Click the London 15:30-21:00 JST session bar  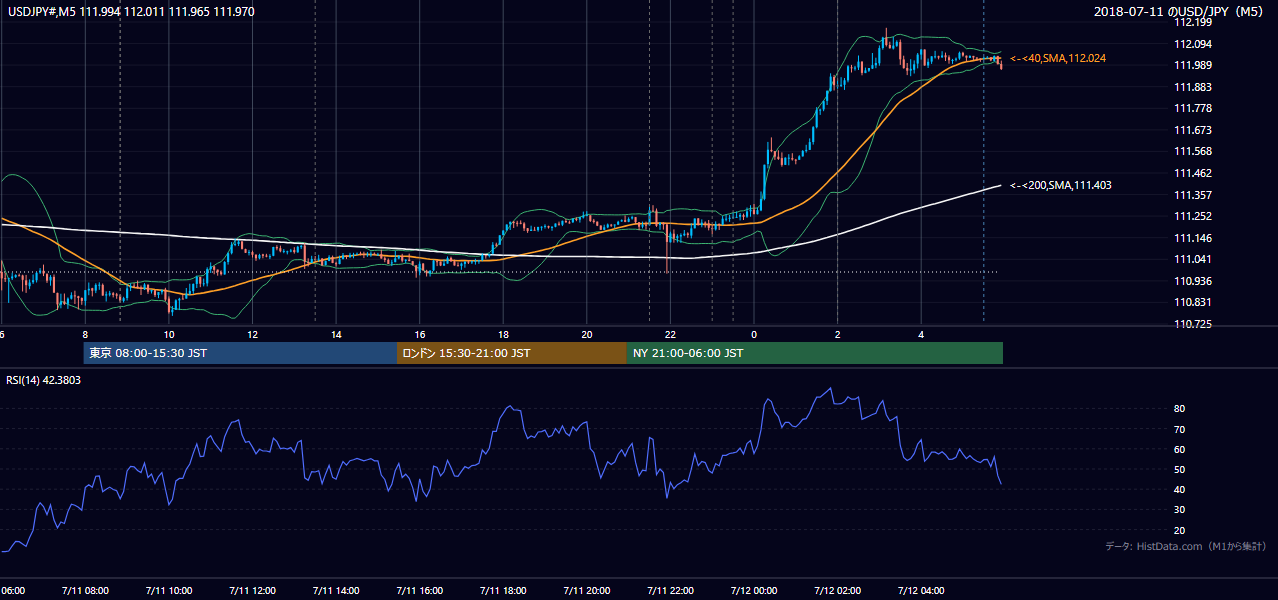[x=512, y=353]
